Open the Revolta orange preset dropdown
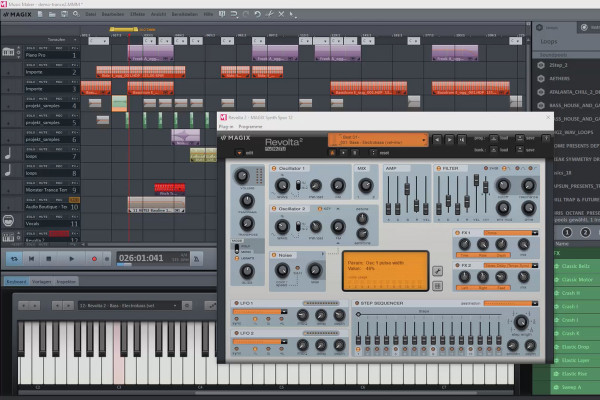 point(378,140)
